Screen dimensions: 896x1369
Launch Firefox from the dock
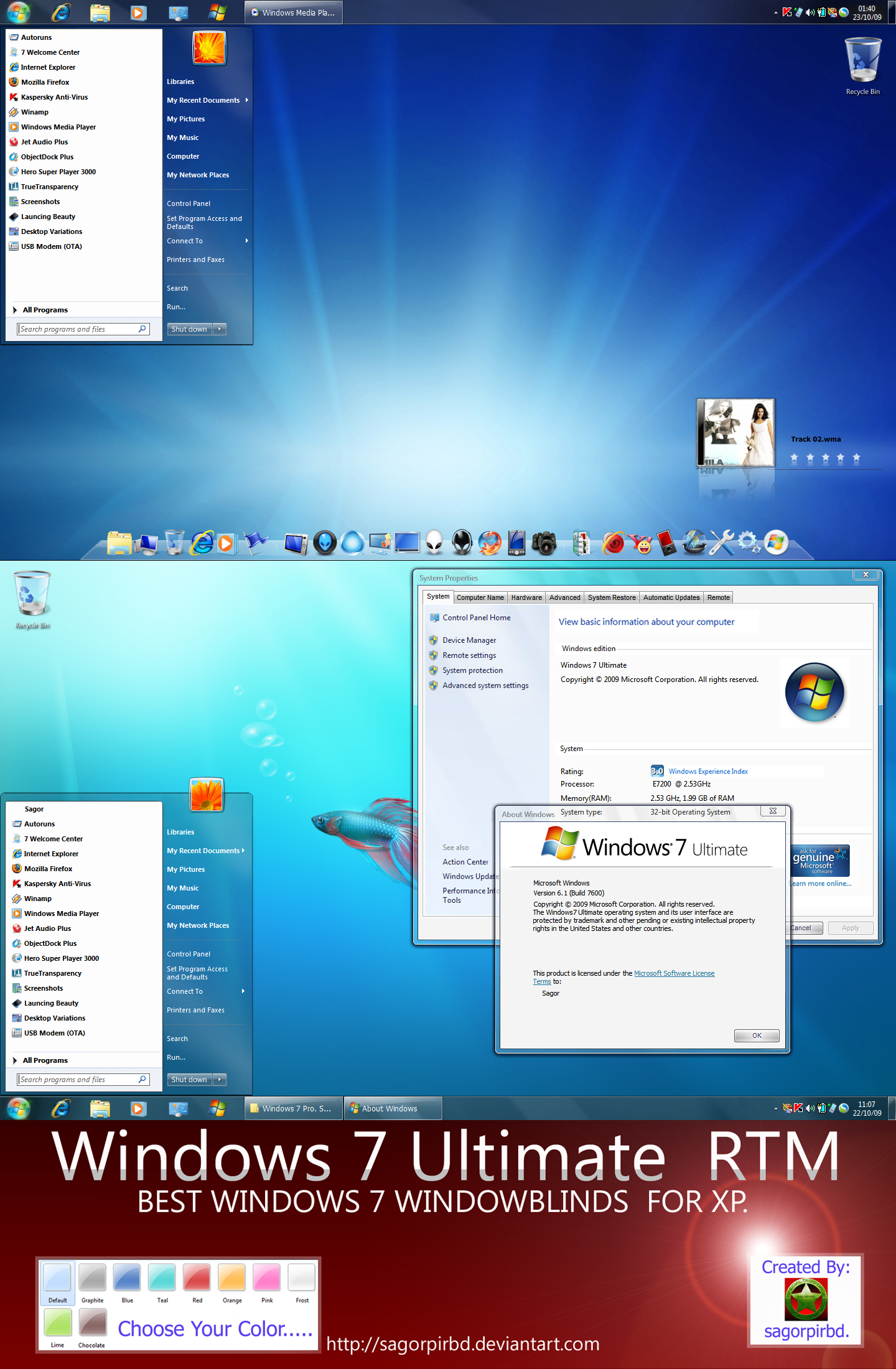tap(490, 543)
